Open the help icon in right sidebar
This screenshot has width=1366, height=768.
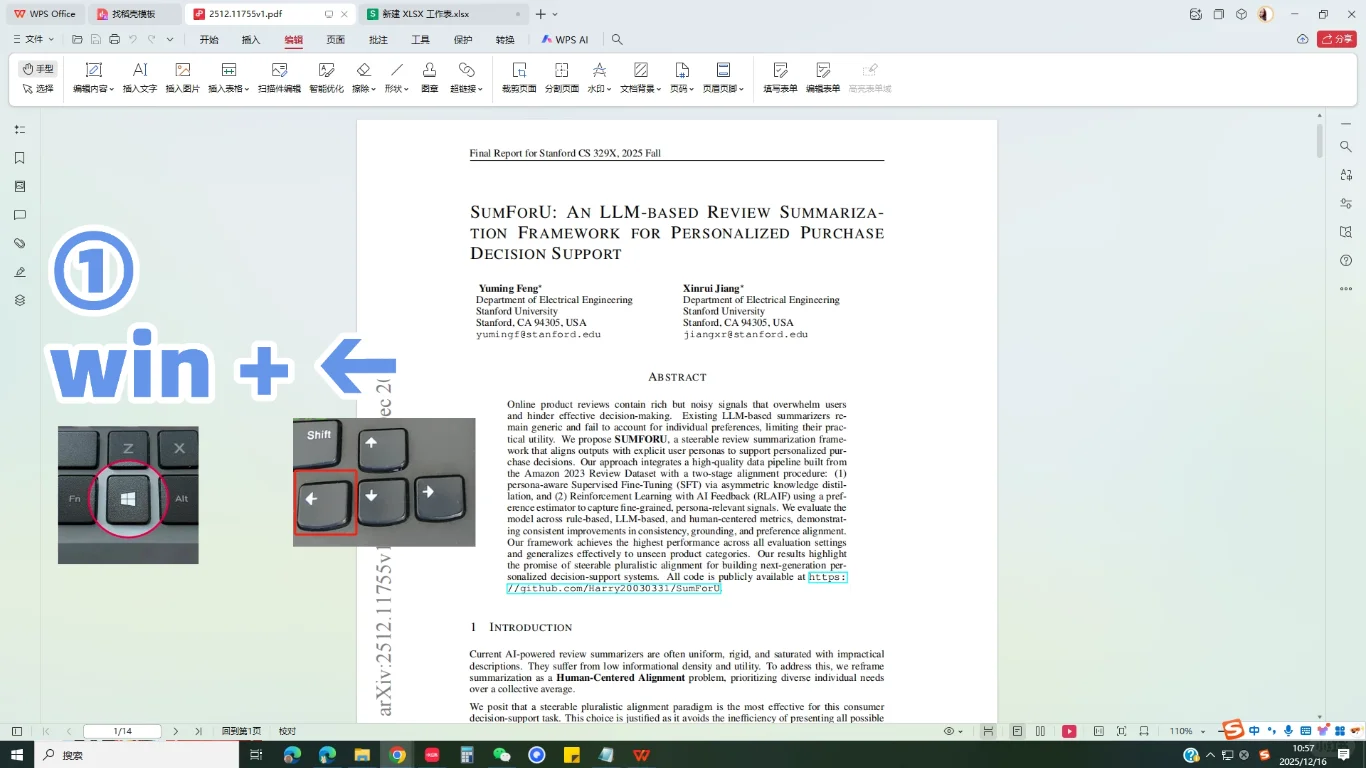click(1346, 261)
